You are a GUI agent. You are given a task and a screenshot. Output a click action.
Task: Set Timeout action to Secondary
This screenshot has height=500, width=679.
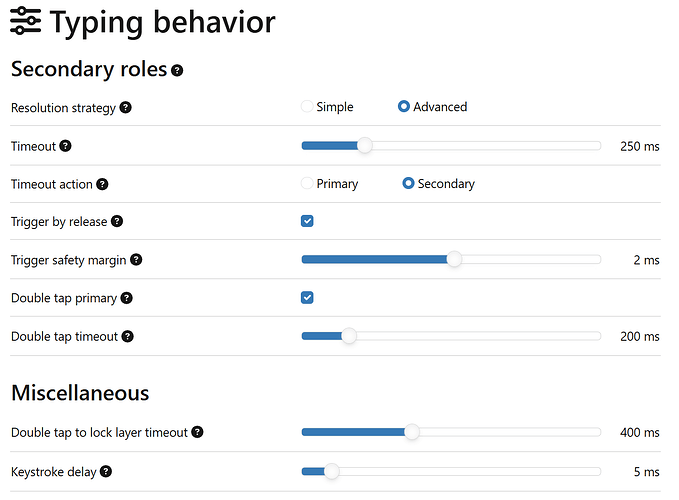[x=408, y=184]
